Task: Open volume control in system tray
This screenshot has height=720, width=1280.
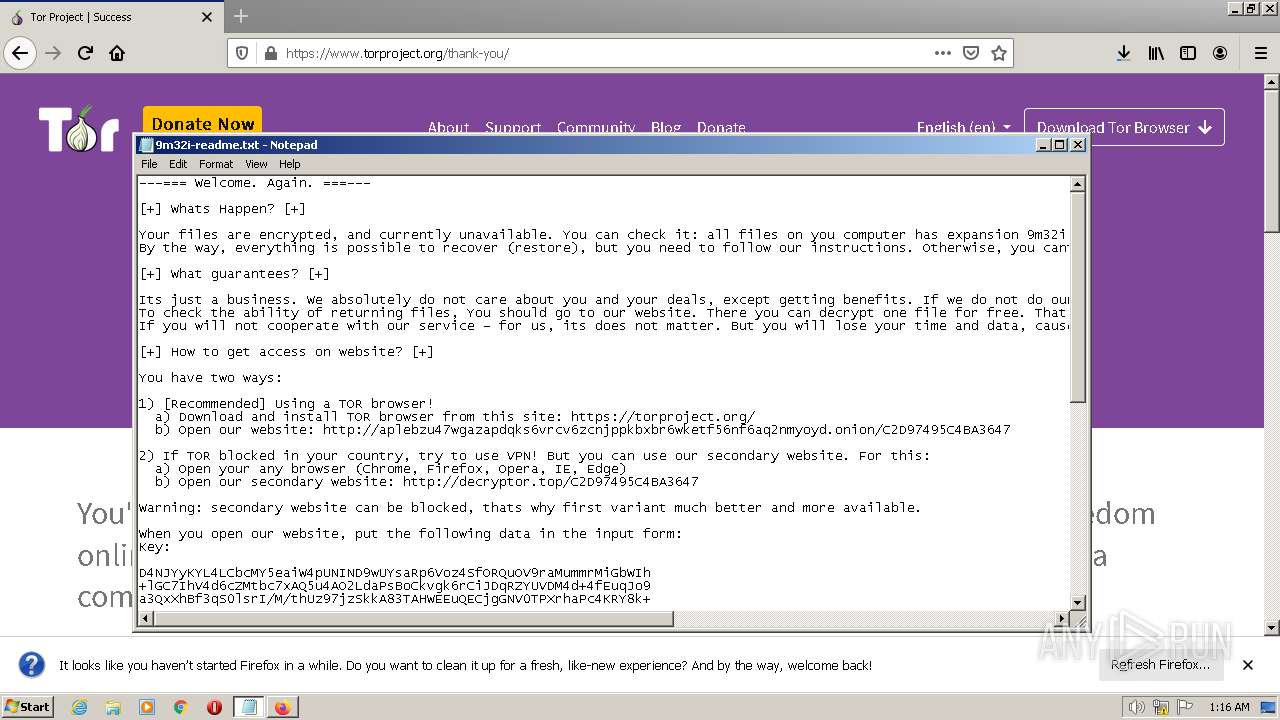Action: [1136, 707]
